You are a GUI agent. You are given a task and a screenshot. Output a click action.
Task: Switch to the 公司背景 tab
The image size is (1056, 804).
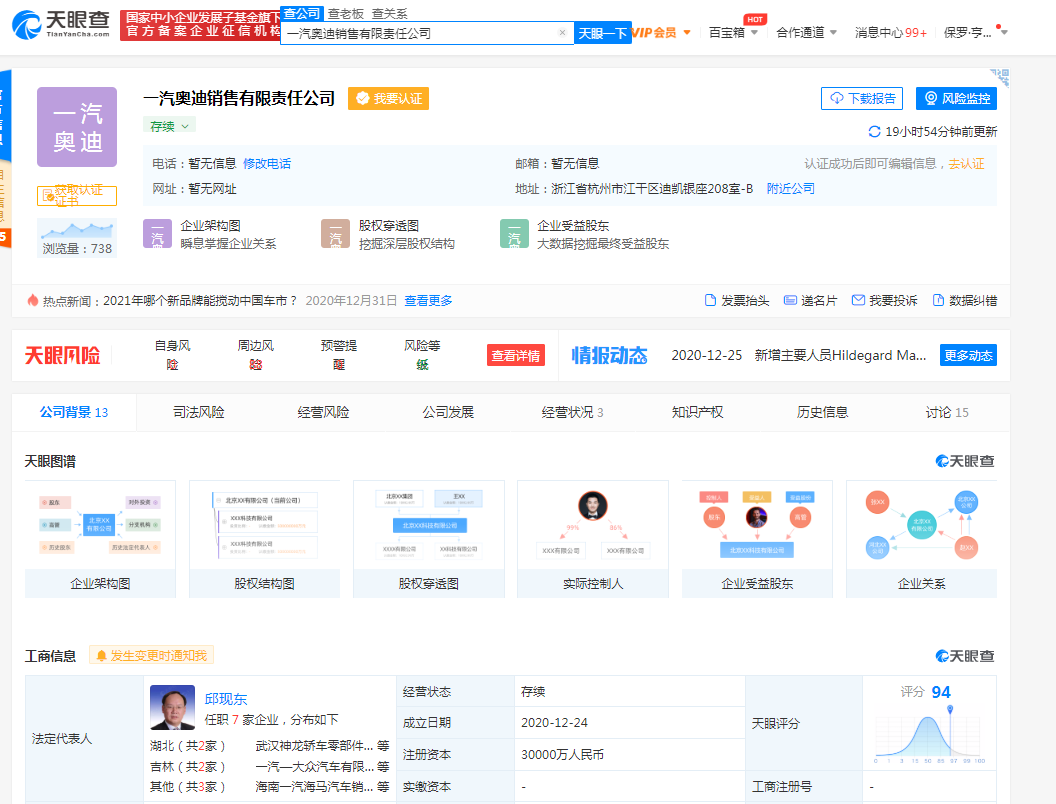(x=73, y=412)
